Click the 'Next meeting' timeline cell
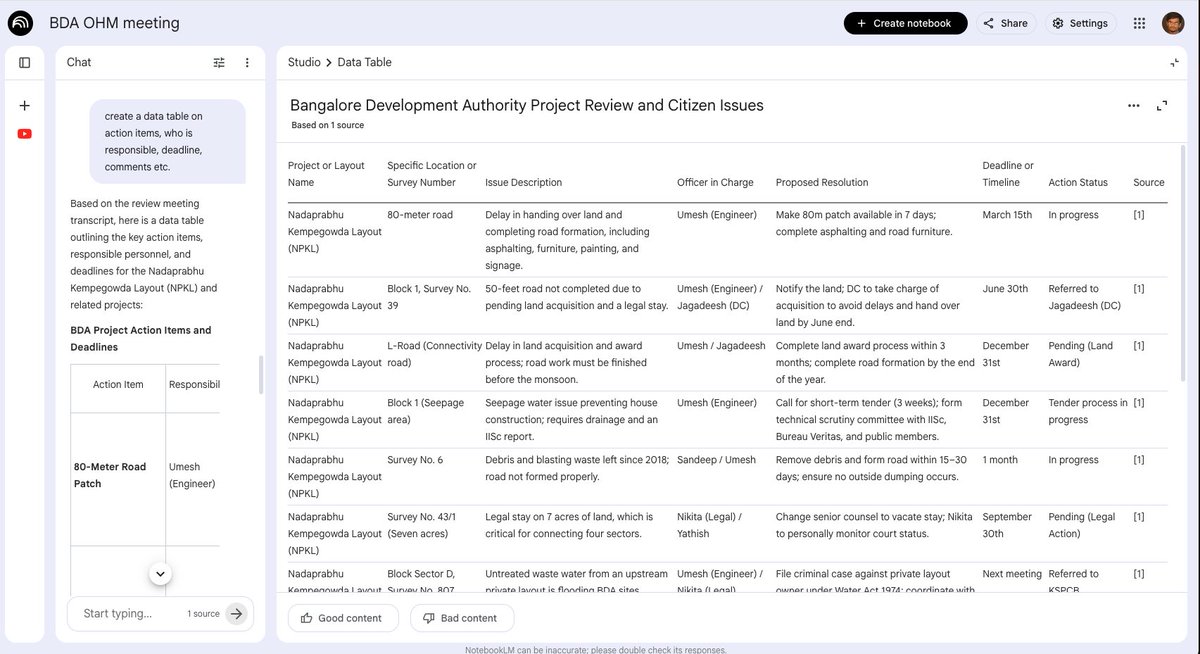Viewport: 1200px width, 654px height. tap(1012, 574)
